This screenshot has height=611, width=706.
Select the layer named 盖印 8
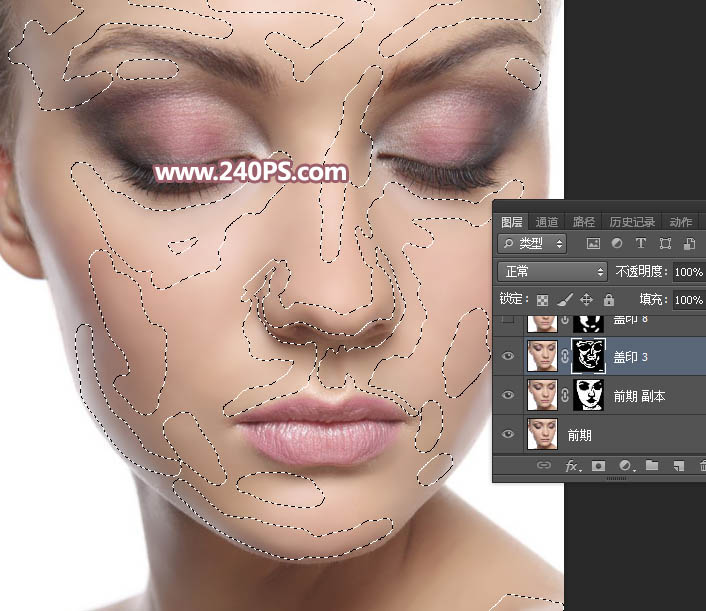(x=630, y=320)
